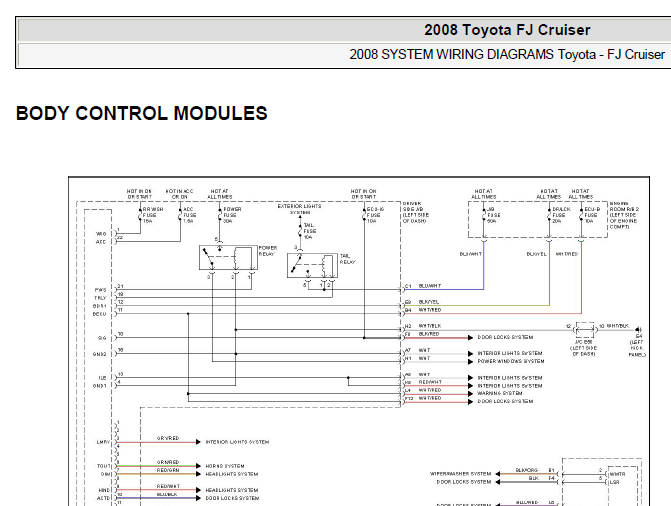
Task: Click the 'GND1' pin label
Action: [x=99, y=386]
